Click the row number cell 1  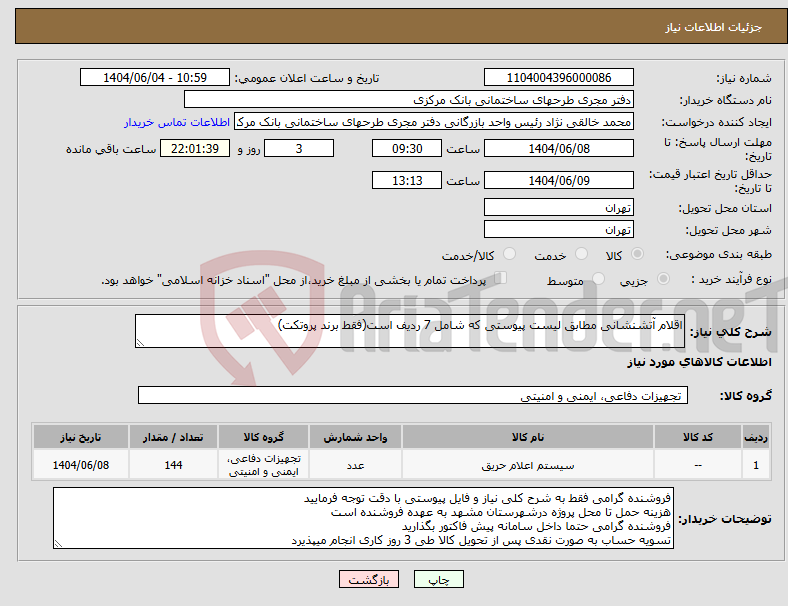[756, 465]
